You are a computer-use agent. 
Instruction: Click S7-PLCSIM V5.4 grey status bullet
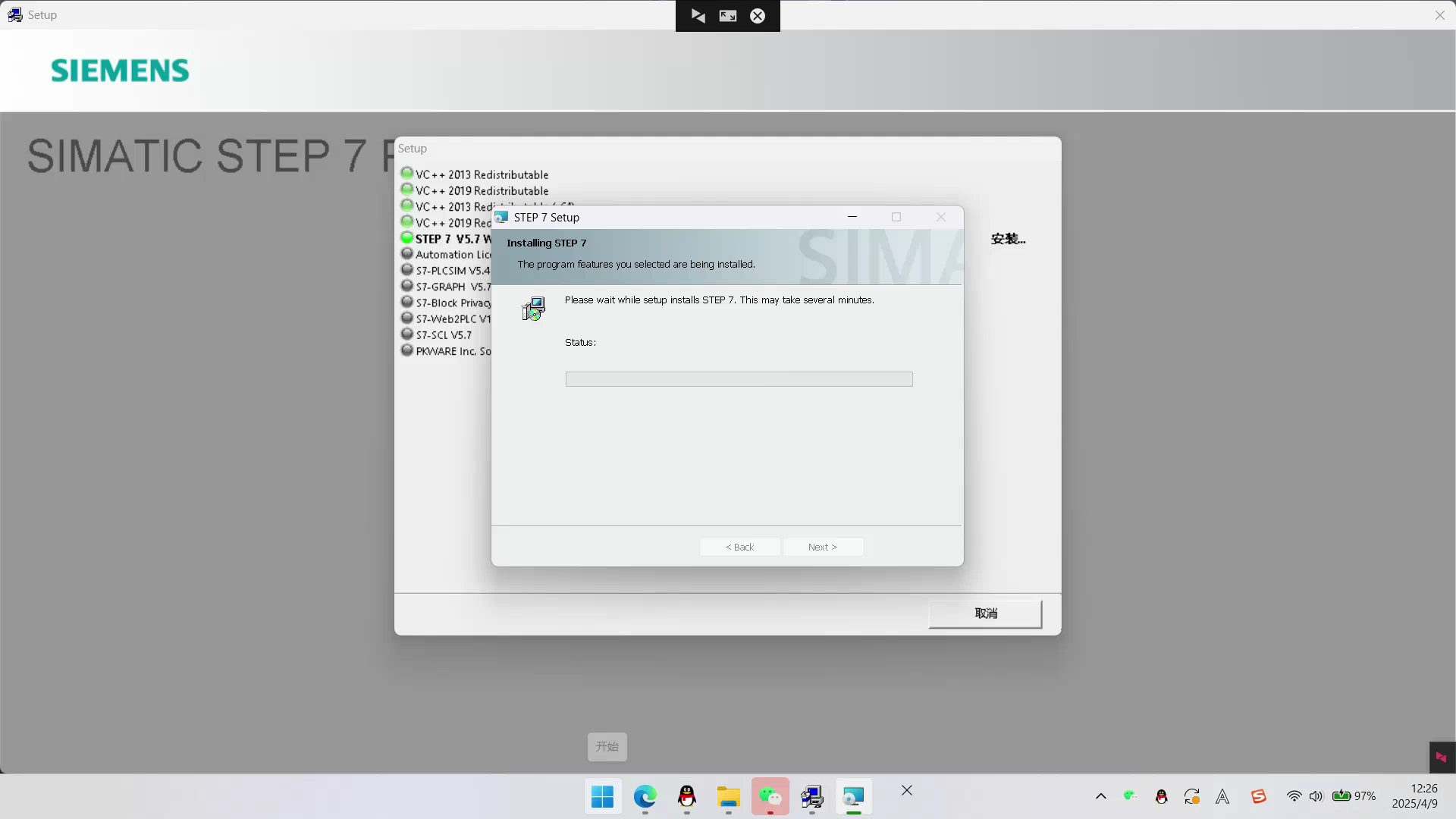(x=407, y=269)
